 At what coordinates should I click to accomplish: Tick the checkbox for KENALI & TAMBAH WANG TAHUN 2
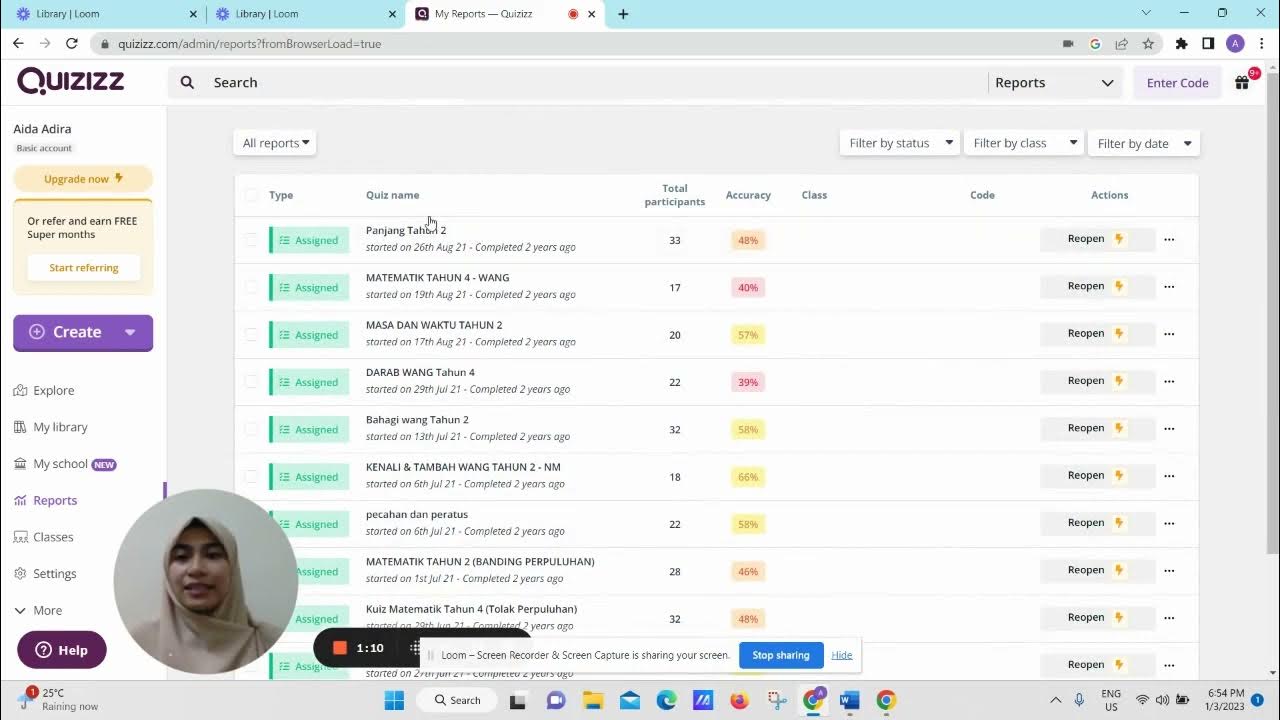point(251,477)
